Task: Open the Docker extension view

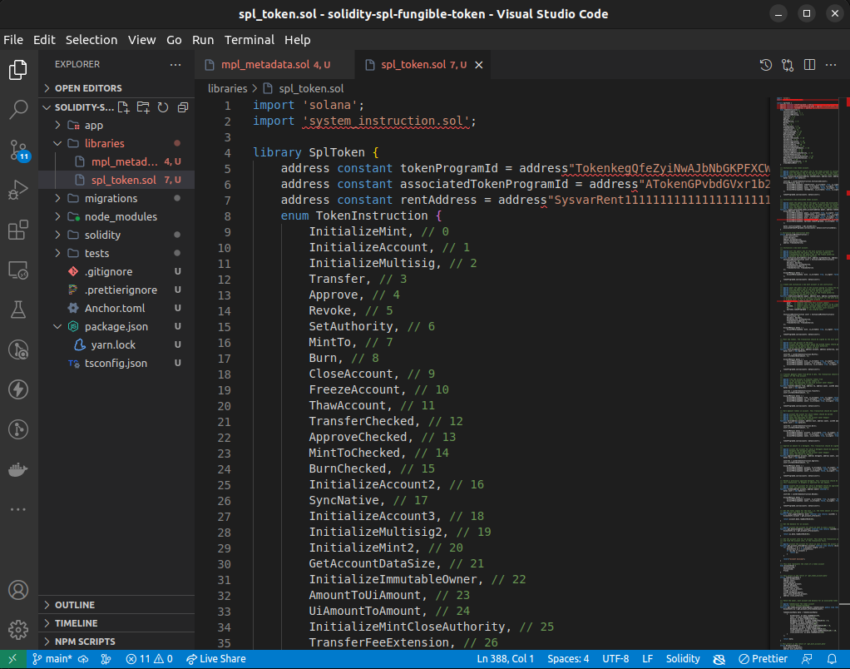Action: 18,470
